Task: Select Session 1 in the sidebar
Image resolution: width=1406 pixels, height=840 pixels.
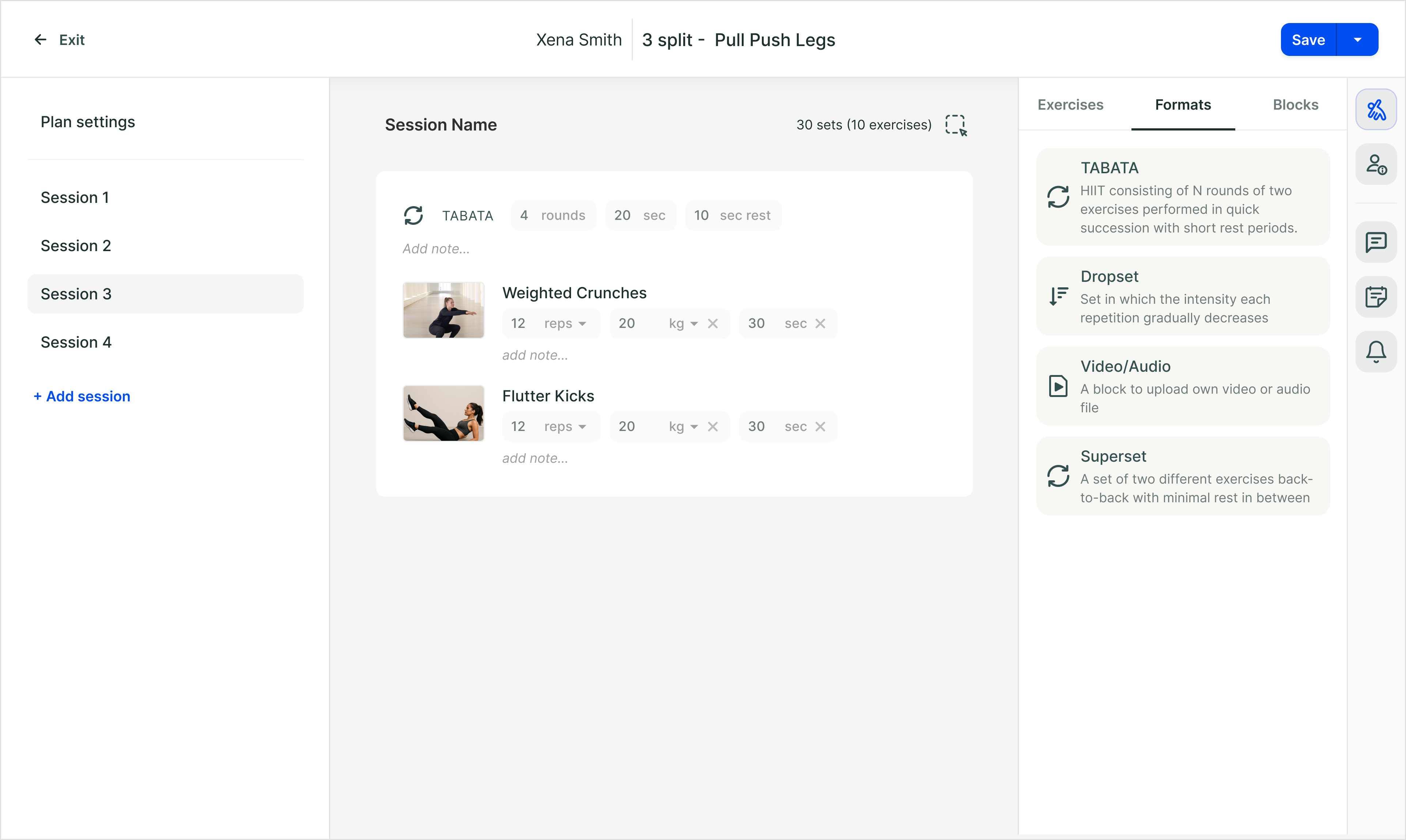Action: tap(165, 197)
